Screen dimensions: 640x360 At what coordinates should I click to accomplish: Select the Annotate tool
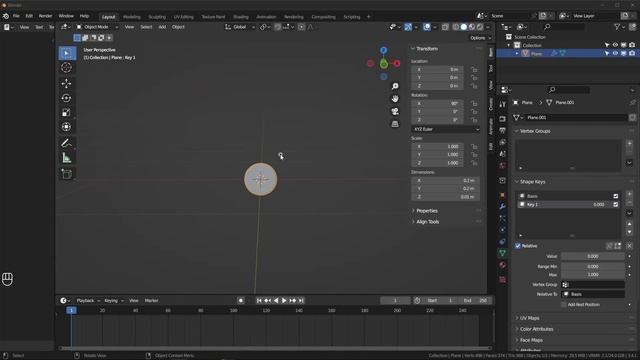pos(67,143)
